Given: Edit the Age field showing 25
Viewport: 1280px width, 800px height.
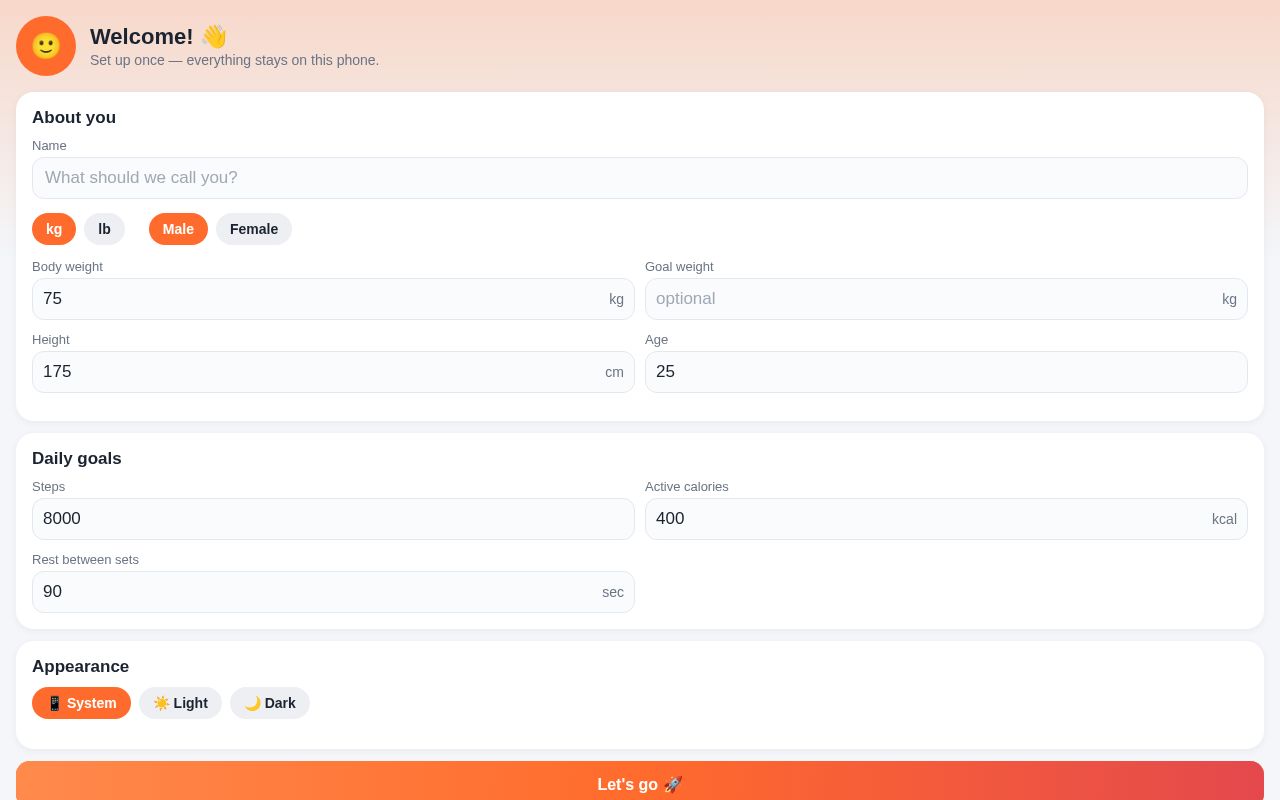Looking at the screenshot, I should (x=946, y=372).
